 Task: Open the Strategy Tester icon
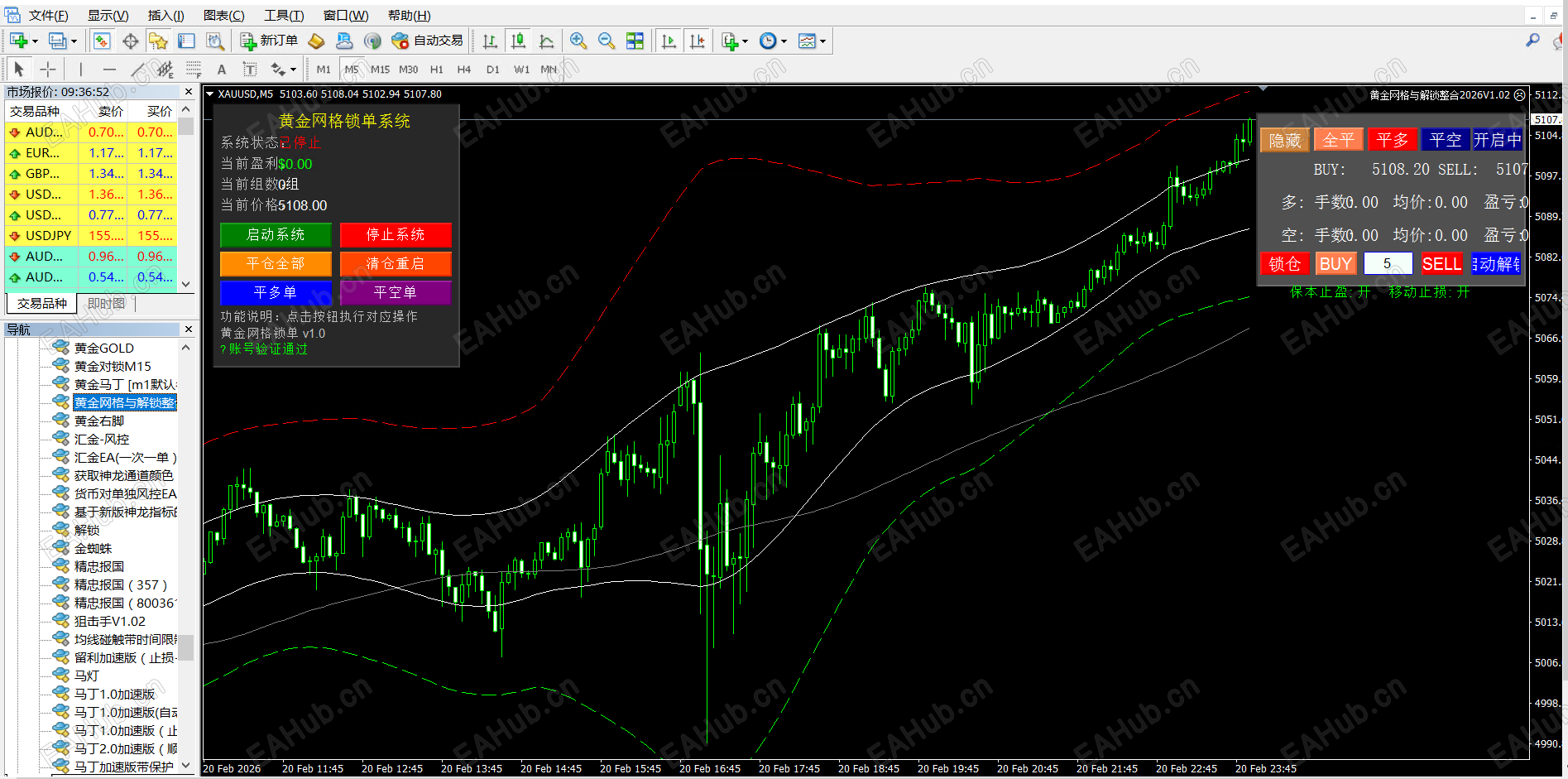(x=214, y=41)
